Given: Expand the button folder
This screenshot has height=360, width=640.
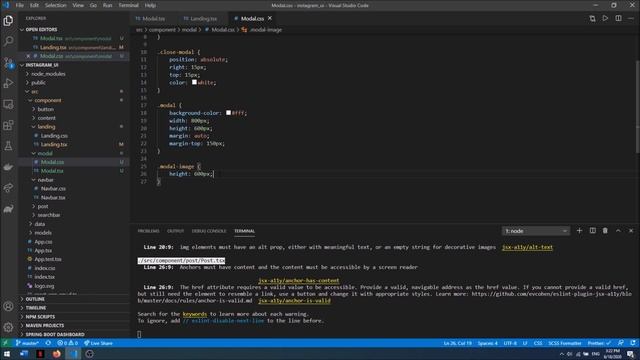Looking at the screenshot, I should coord(45,109).
